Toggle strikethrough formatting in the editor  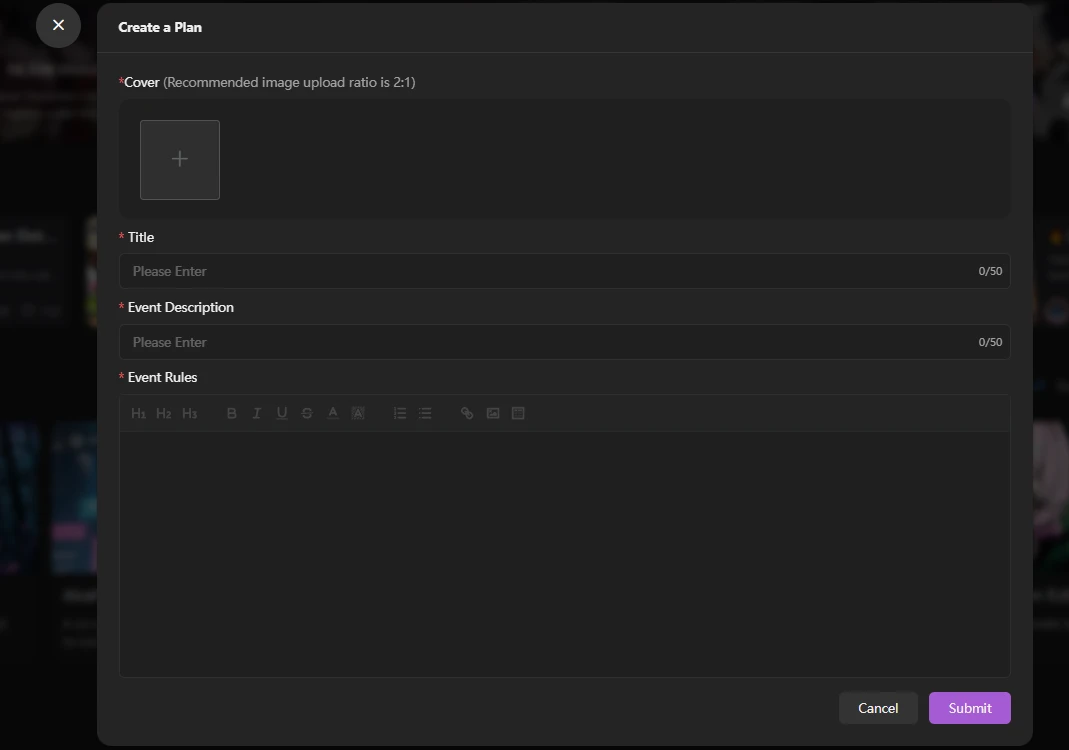point(307,413)
